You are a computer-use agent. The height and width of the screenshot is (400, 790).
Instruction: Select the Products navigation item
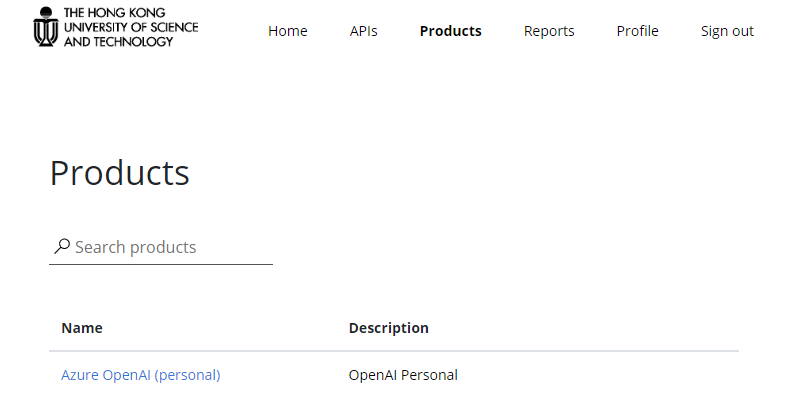pos(450,31)
